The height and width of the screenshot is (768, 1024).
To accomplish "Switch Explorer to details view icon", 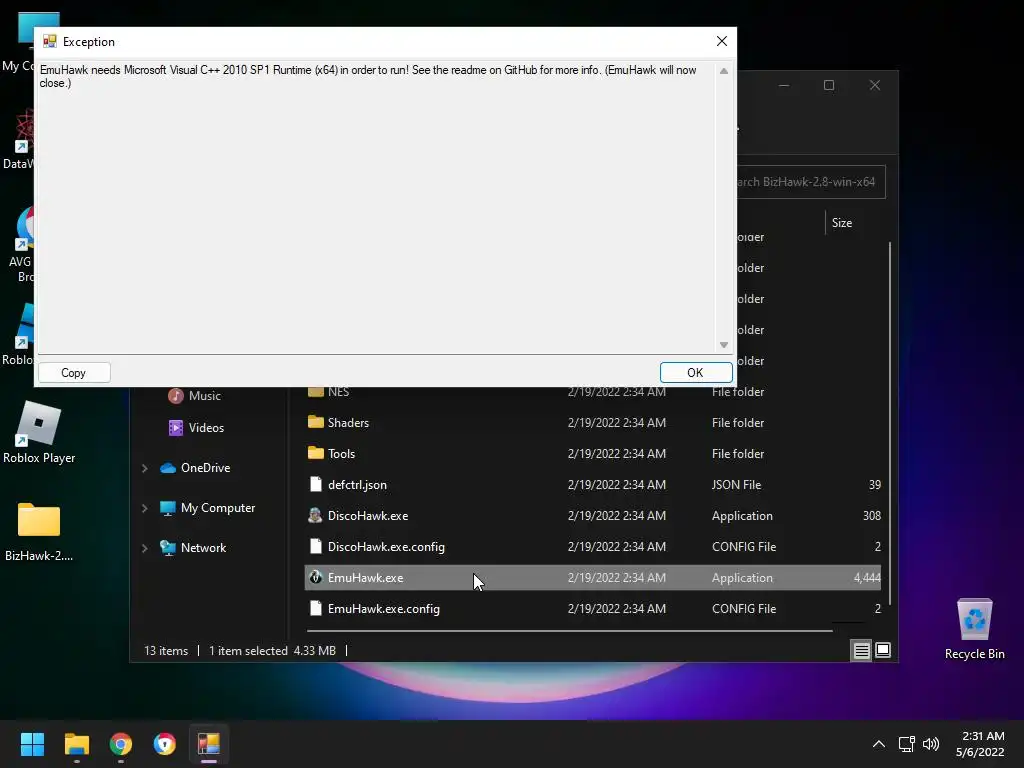I will tap(861, 650).
